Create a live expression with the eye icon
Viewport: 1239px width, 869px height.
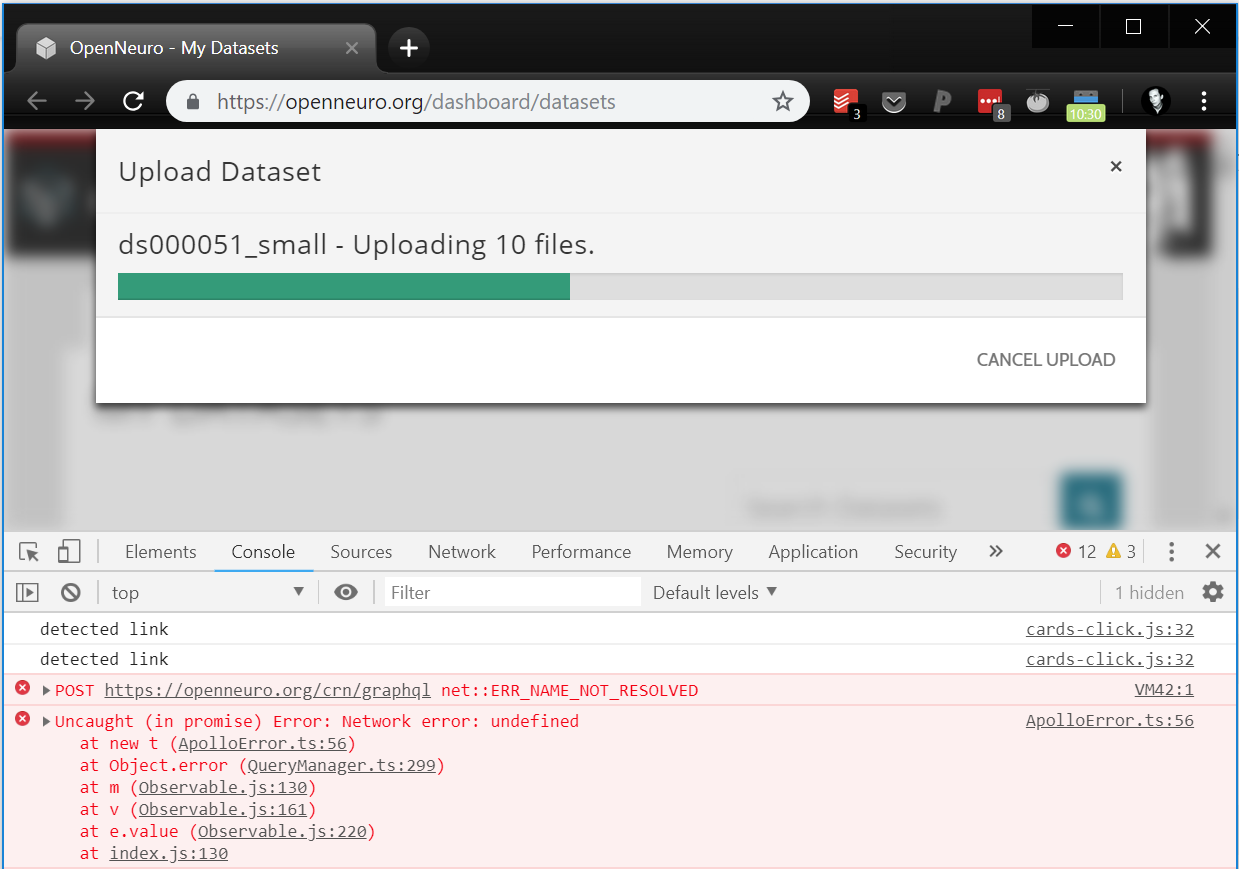coord(345,592)
